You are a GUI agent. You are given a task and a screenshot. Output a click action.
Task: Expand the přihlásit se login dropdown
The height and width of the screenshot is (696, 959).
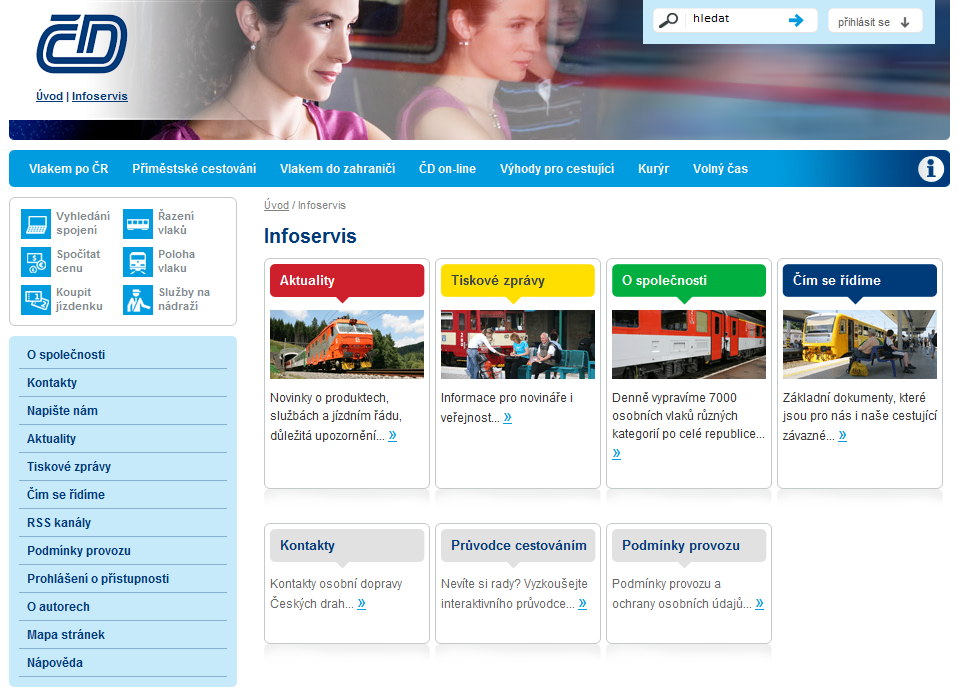(x=875, y=21)
